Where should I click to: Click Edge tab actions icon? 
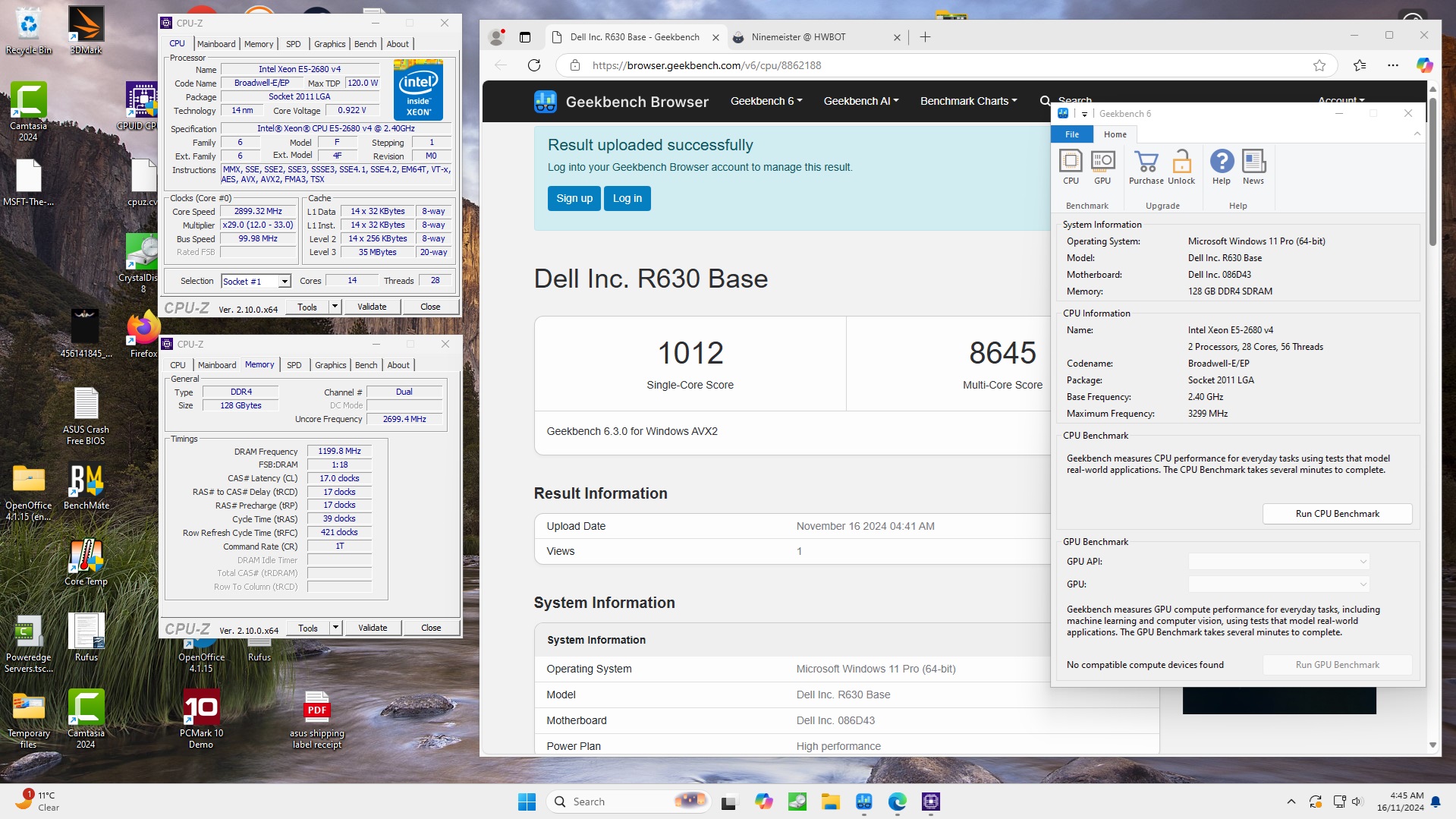(524, 36)
